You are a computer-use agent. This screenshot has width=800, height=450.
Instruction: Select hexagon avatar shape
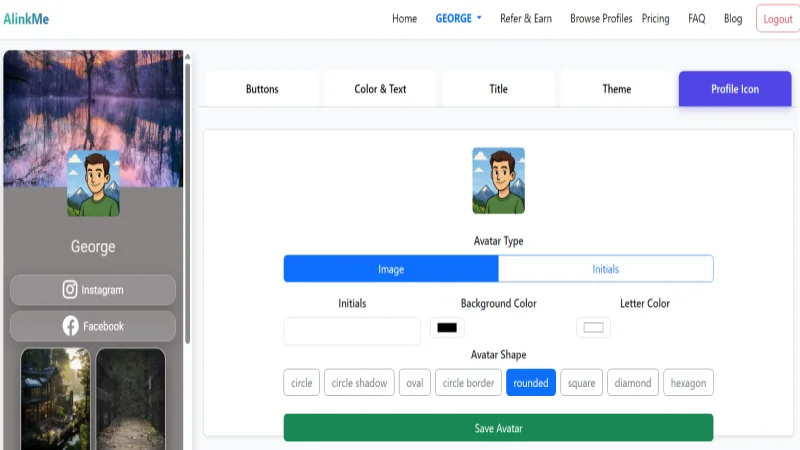(x=688, y=383)
